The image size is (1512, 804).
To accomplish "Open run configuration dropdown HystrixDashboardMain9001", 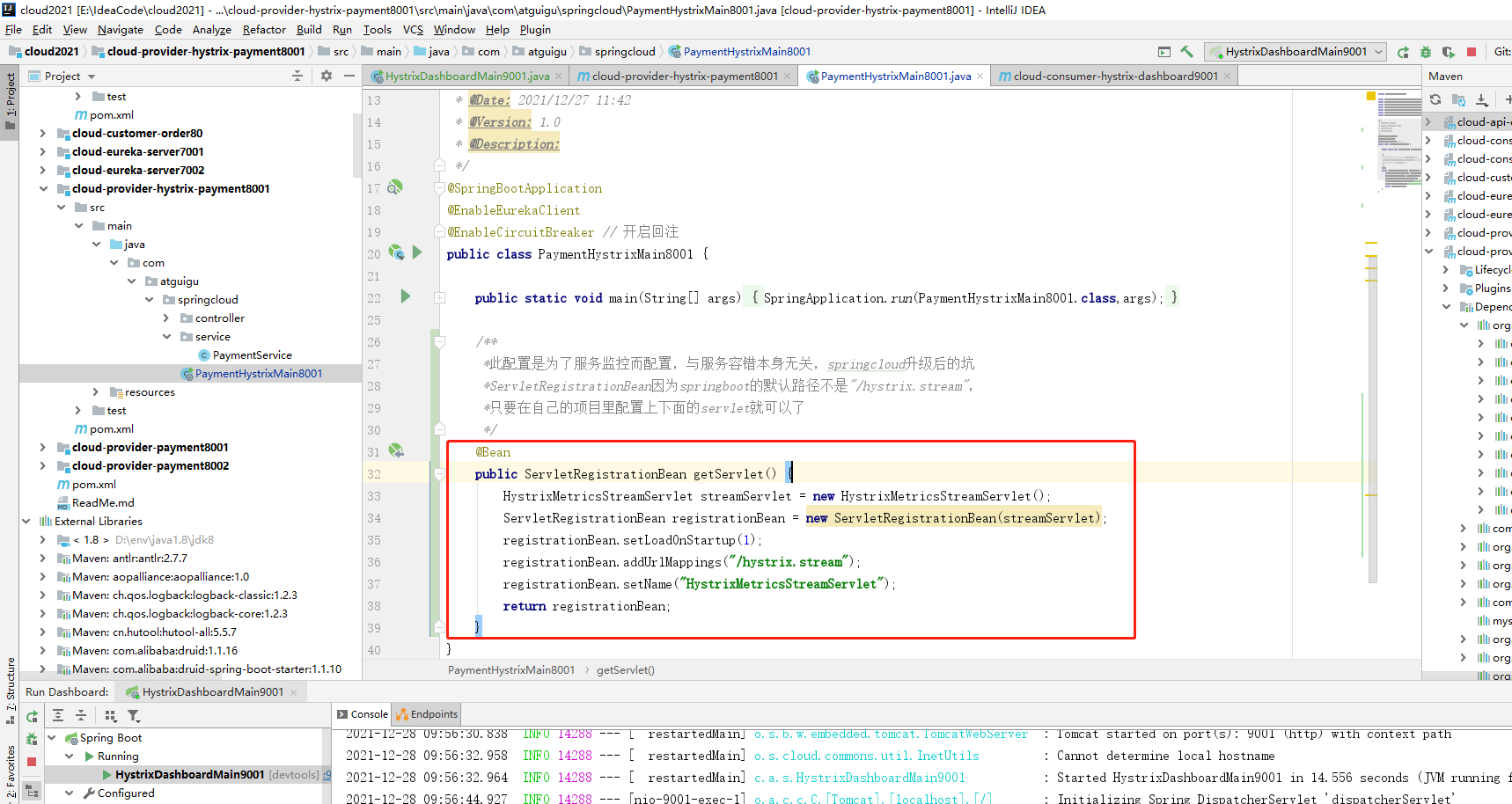I will tap(1295, 52).
